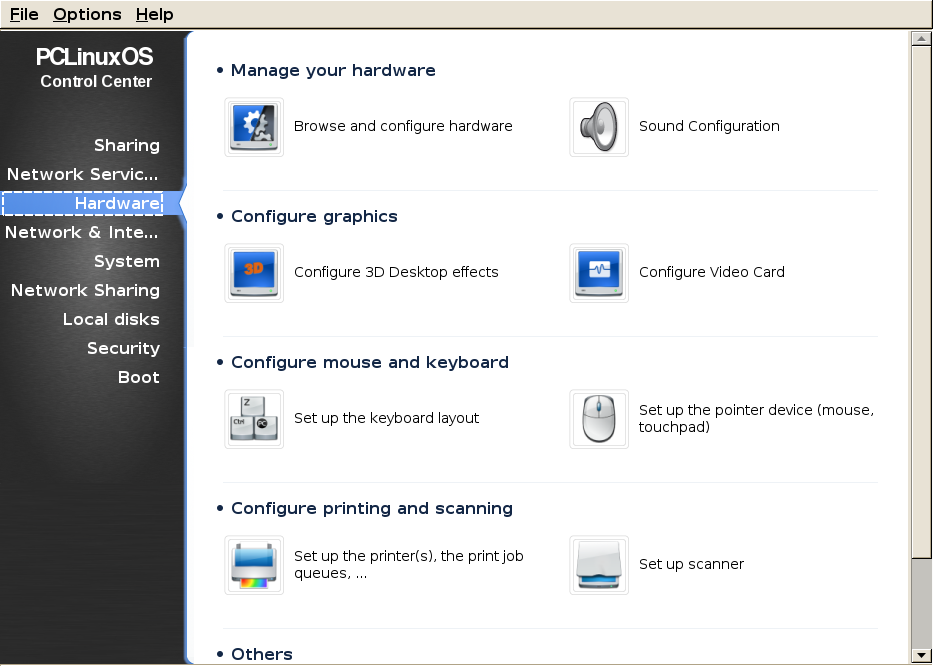
Task: Open the Configure Video Card icon
Action: click(599, 273)
